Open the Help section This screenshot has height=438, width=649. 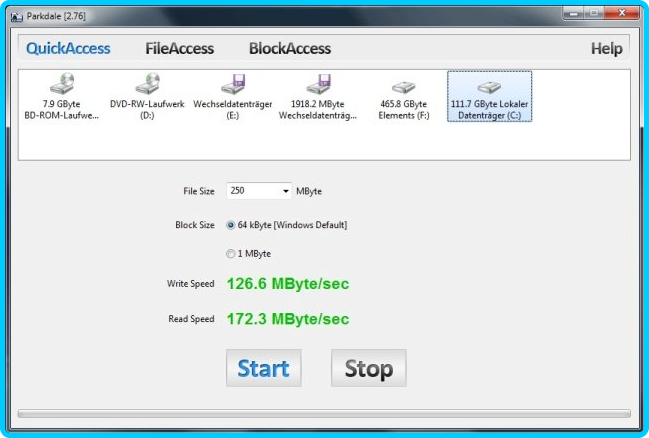point(606,49)
